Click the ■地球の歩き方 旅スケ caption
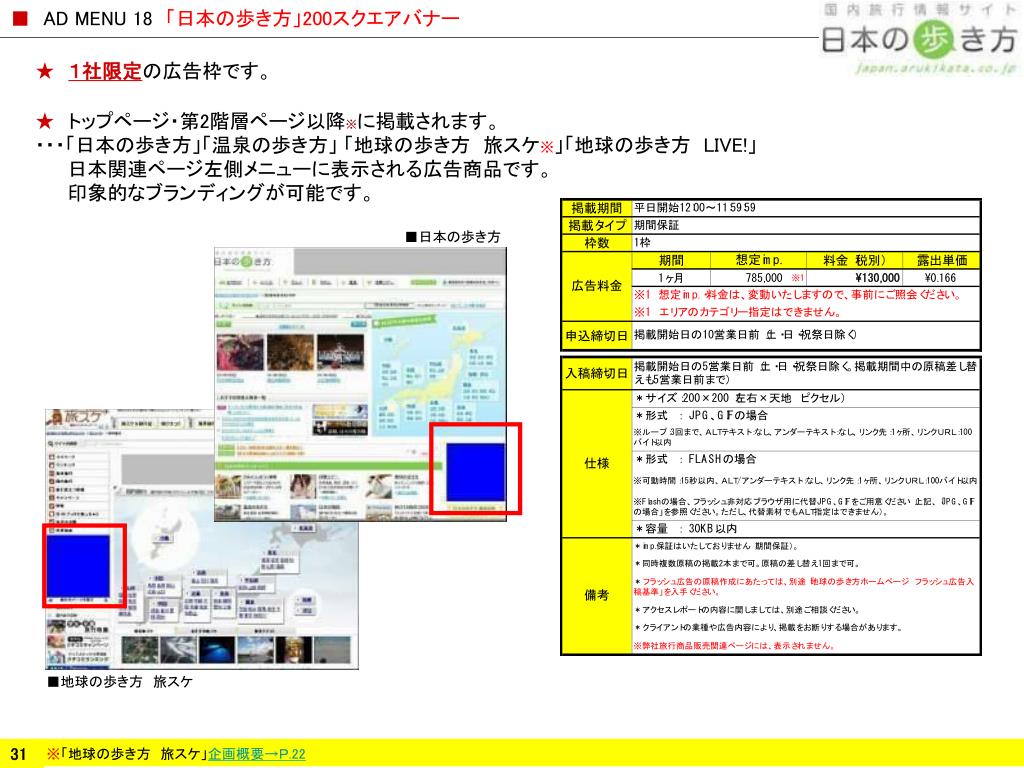The width and height of the screenshot is (1024, 768). [120, 682]
